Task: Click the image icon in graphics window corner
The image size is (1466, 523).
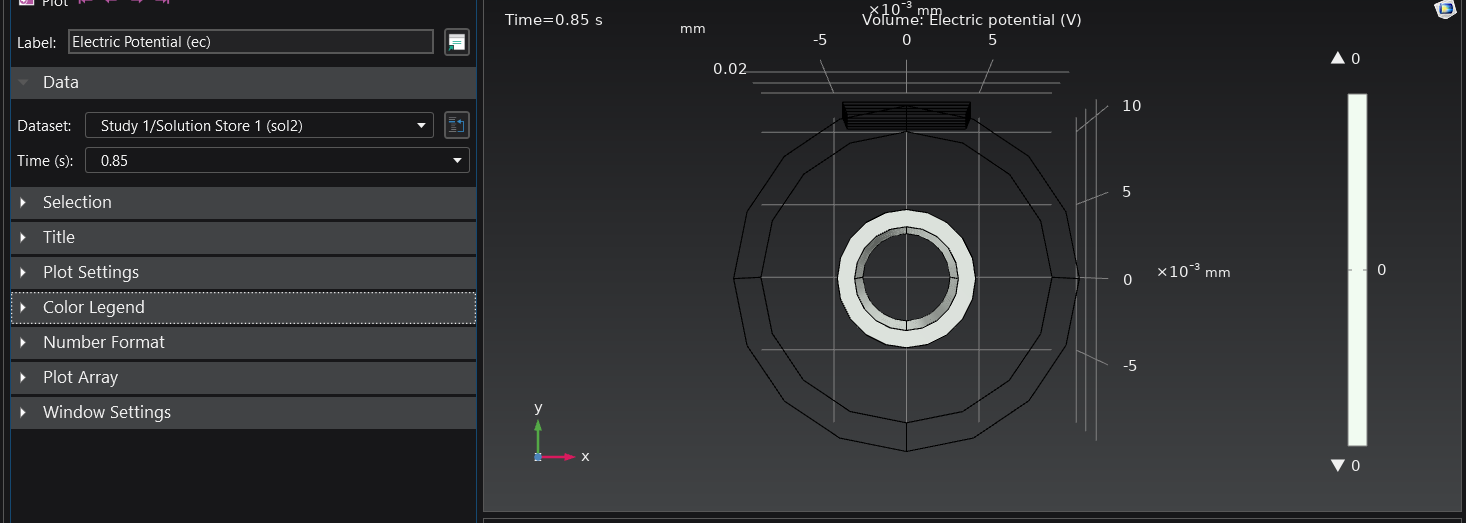Action: tap(1445, 9)
